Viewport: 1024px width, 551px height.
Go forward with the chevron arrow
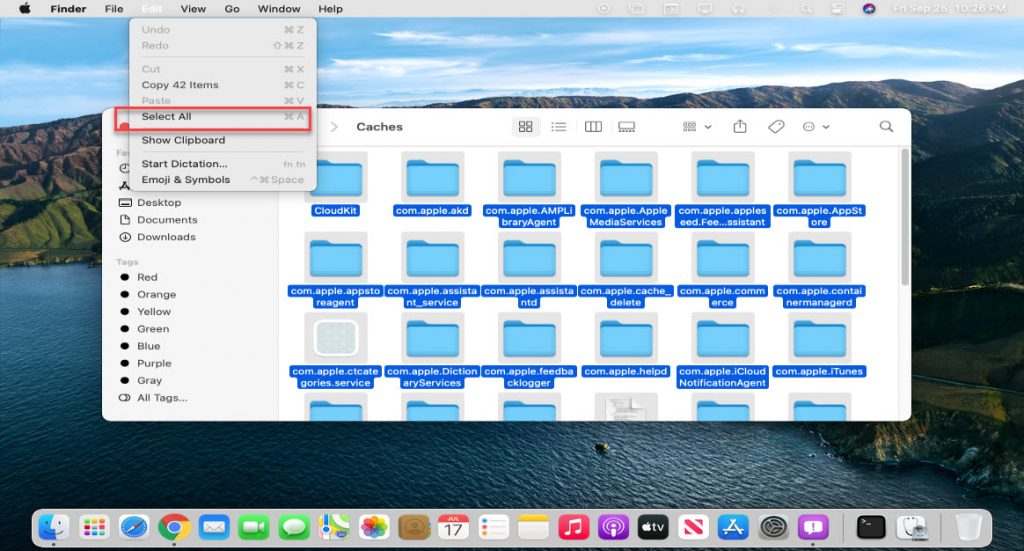click(334, 127)
